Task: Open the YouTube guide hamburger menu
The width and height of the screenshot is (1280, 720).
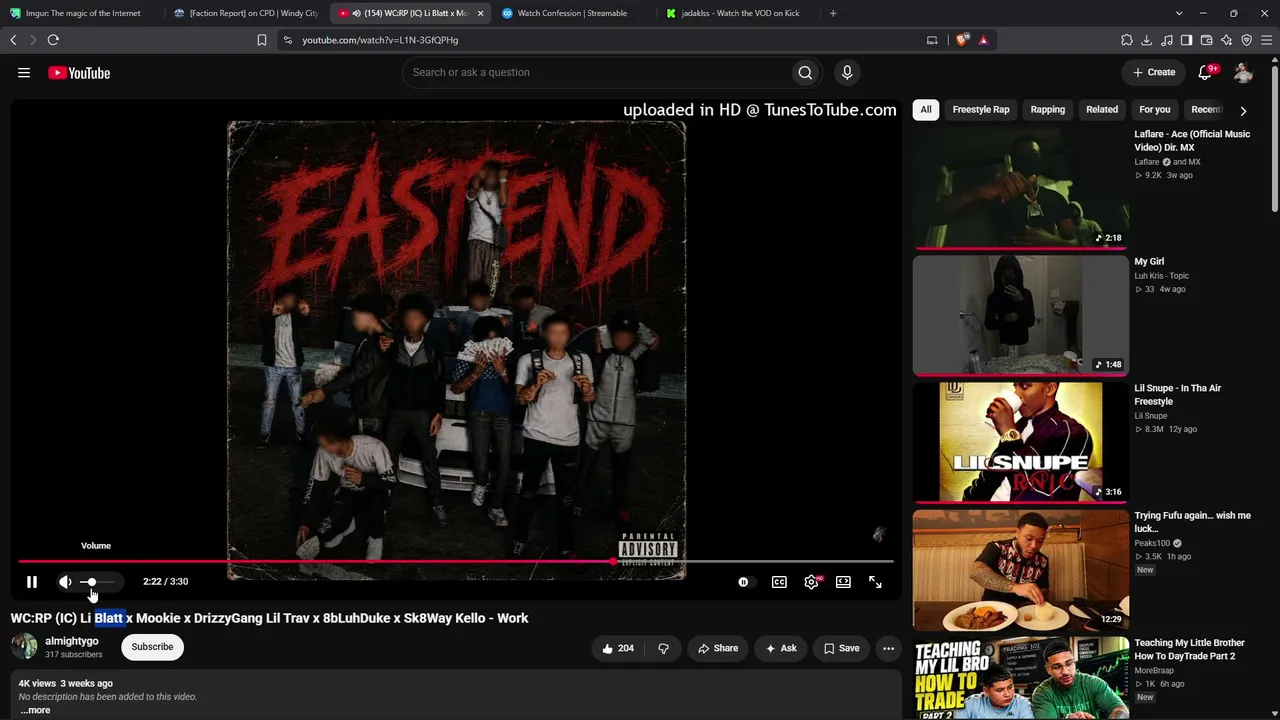Action: 24,73
